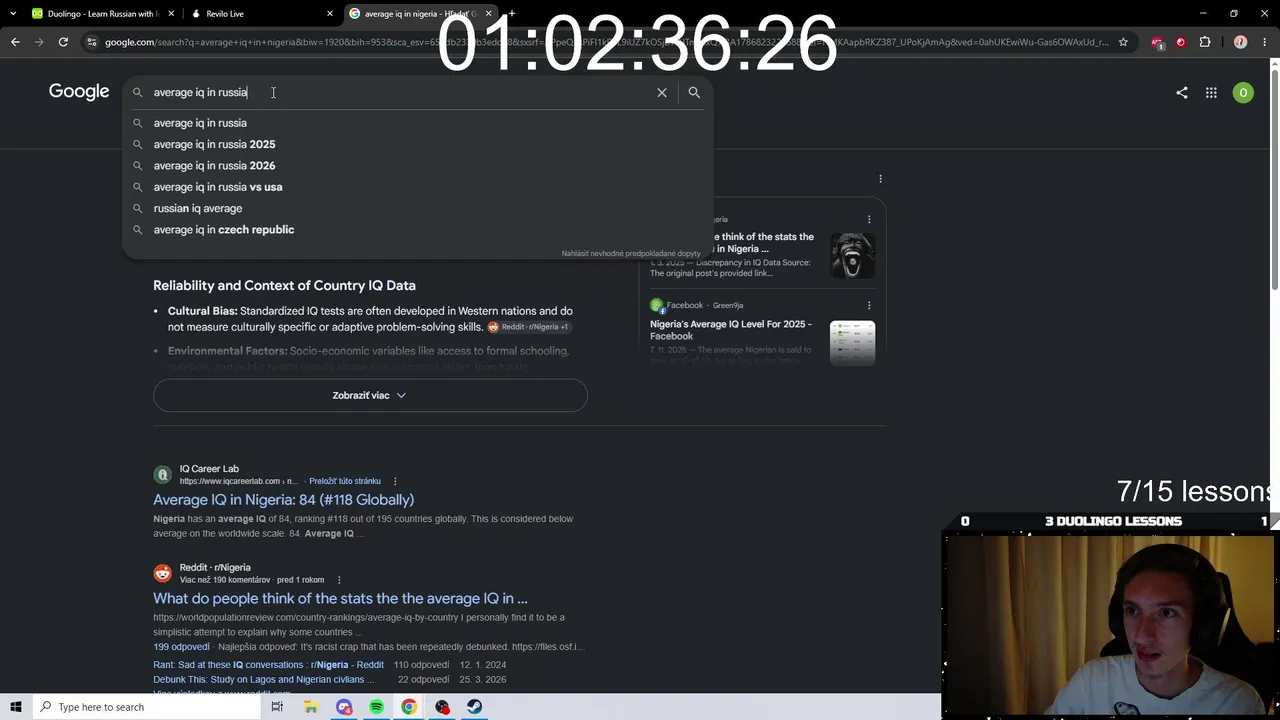Choose suggestion 'average iq in russia 2025'
The width and height of the screenshot is (1280, 720).
[x=418, y=144]
